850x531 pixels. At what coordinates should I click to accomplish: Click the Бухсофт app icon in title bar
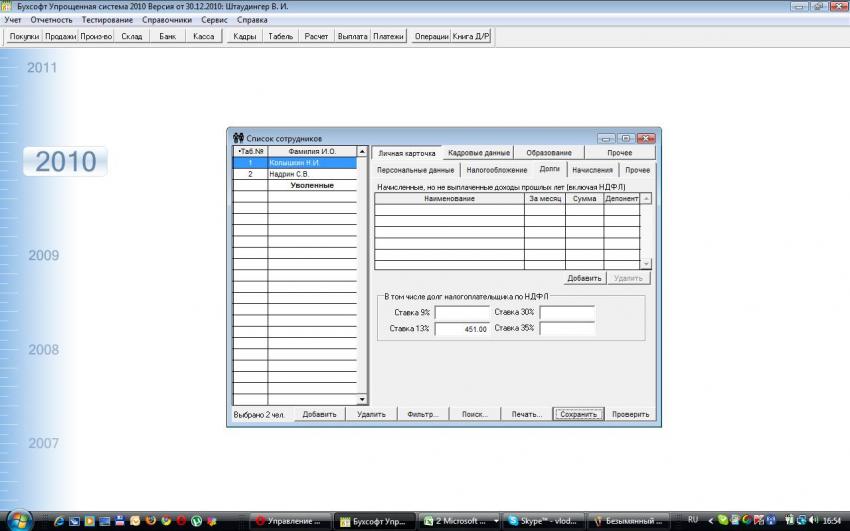(x=8, y=6)
